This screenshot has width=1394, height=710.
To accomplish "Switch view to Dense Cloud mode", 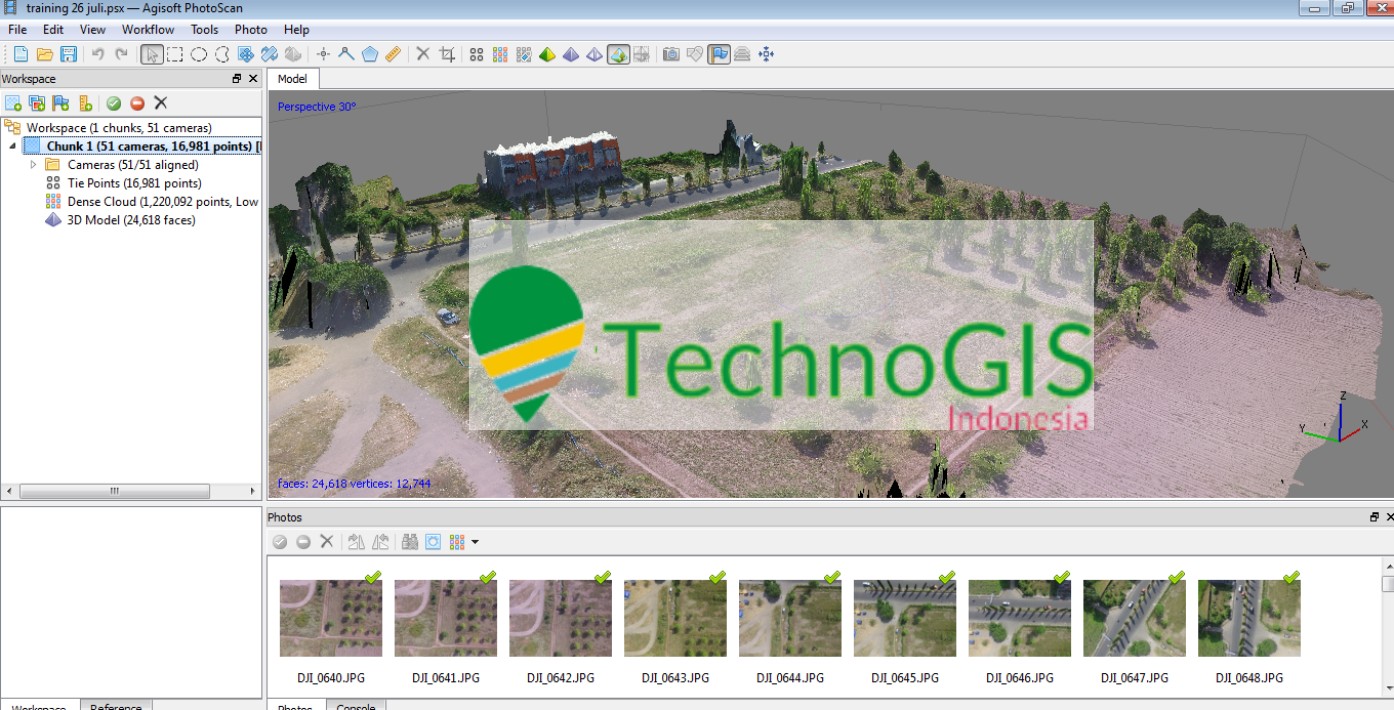I will click(x=500, y=54).
